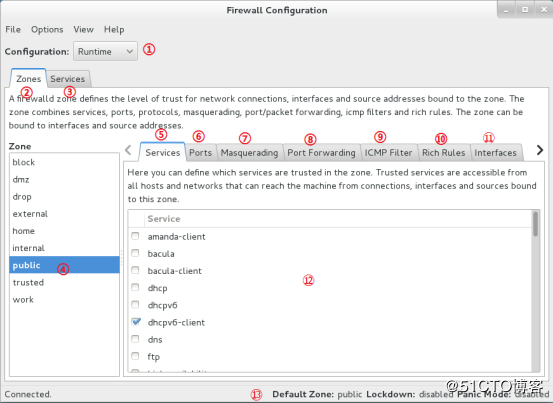This screenshot has height=403, width=553.
Task: Click the amanda-client service name
Action: [176, 237]
